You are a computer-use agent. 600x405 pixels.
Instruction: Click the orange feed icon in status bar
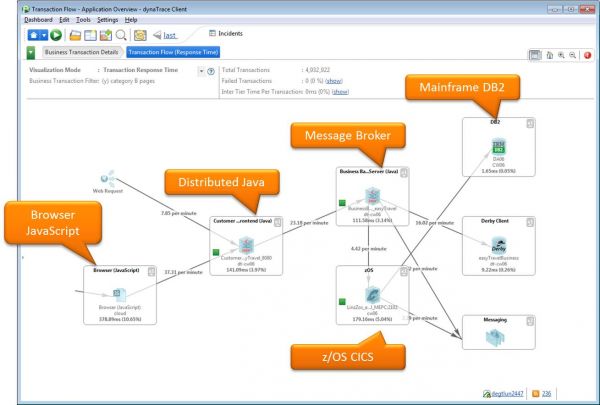point(536,394)
